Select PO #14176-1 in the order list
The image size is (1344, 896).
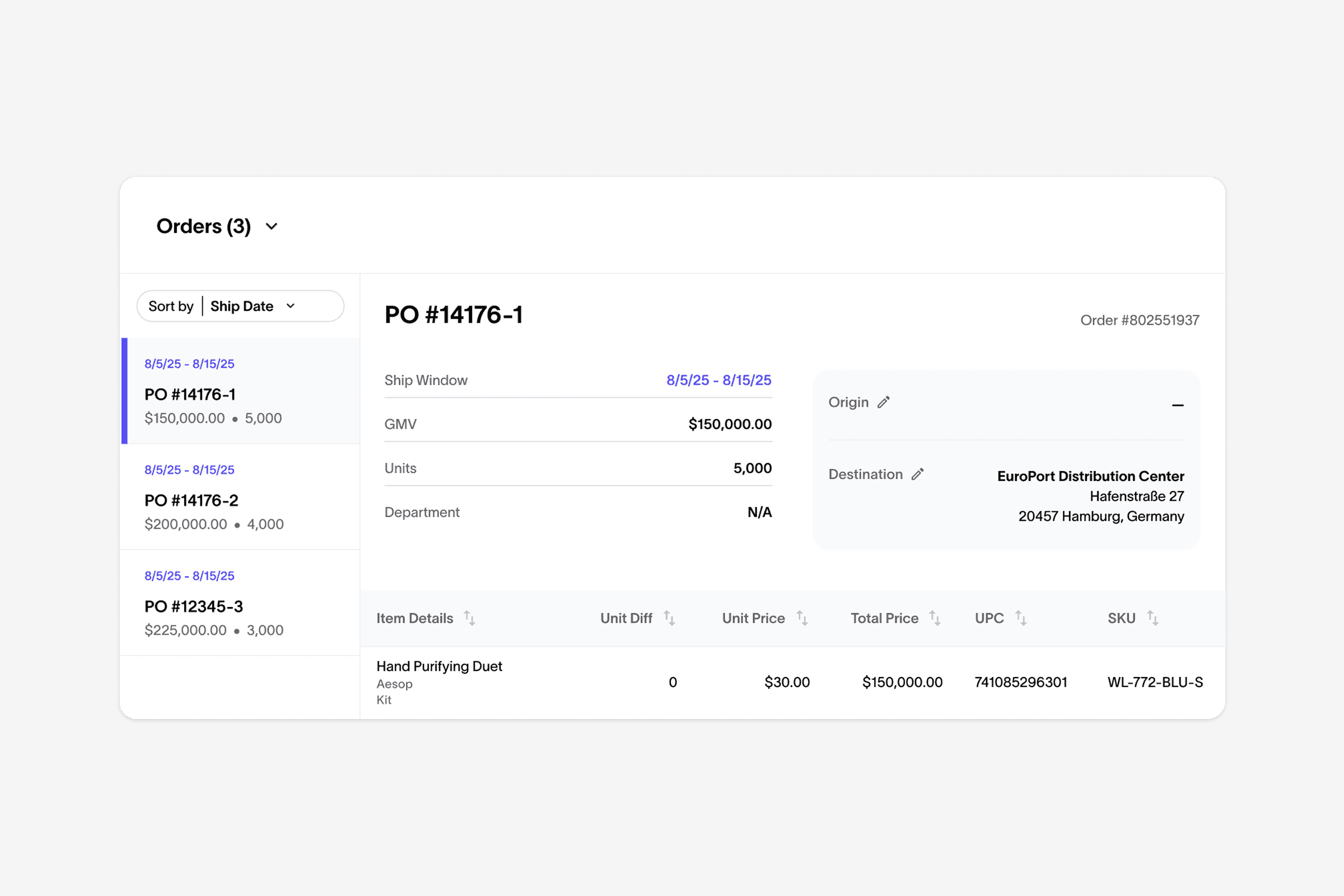(x=190, y=394)
